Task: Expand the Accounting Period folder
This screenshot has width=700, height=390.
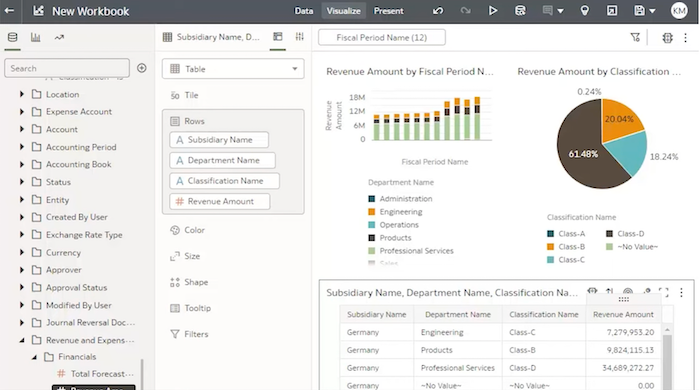Action: click(21, 147)
